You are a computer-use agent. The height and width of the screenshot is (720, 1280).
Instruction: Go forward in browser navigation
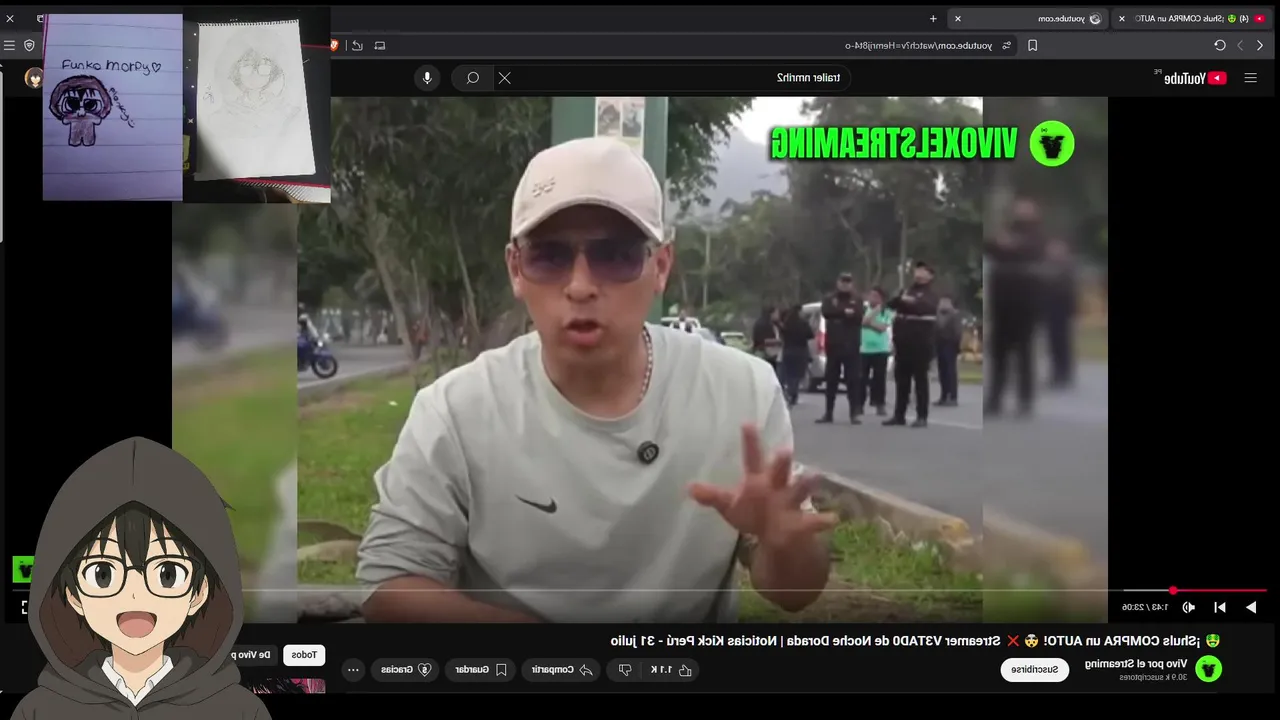click(x=1241, y=45)
